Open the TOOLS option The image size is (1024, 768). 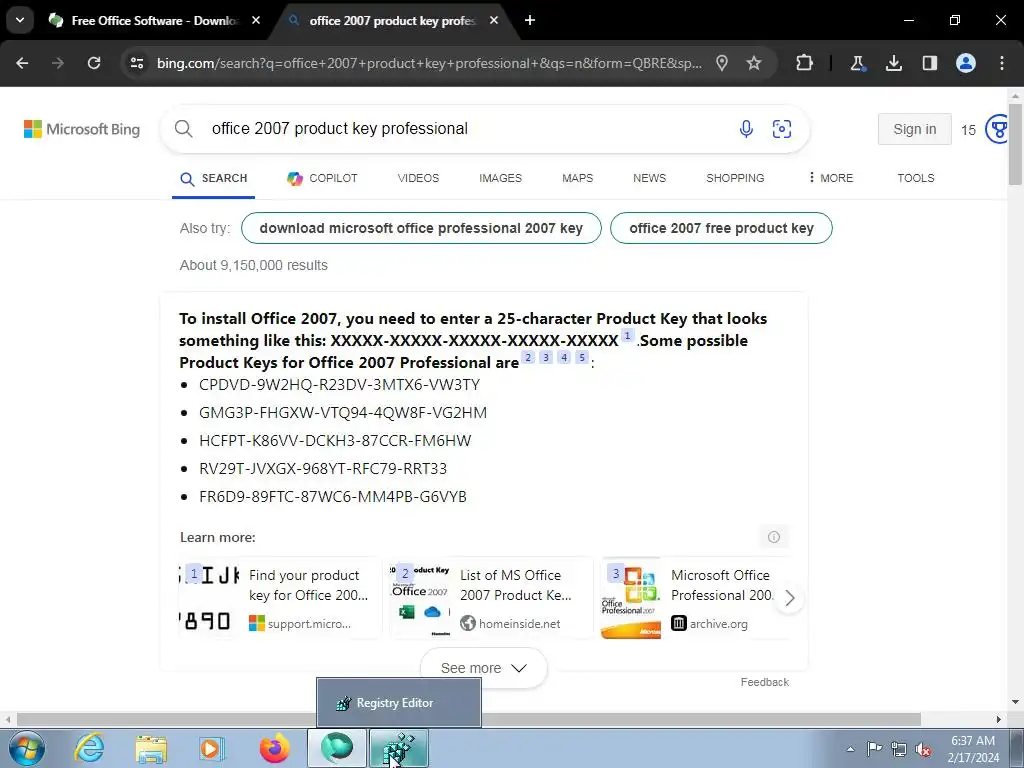[916, 178]
